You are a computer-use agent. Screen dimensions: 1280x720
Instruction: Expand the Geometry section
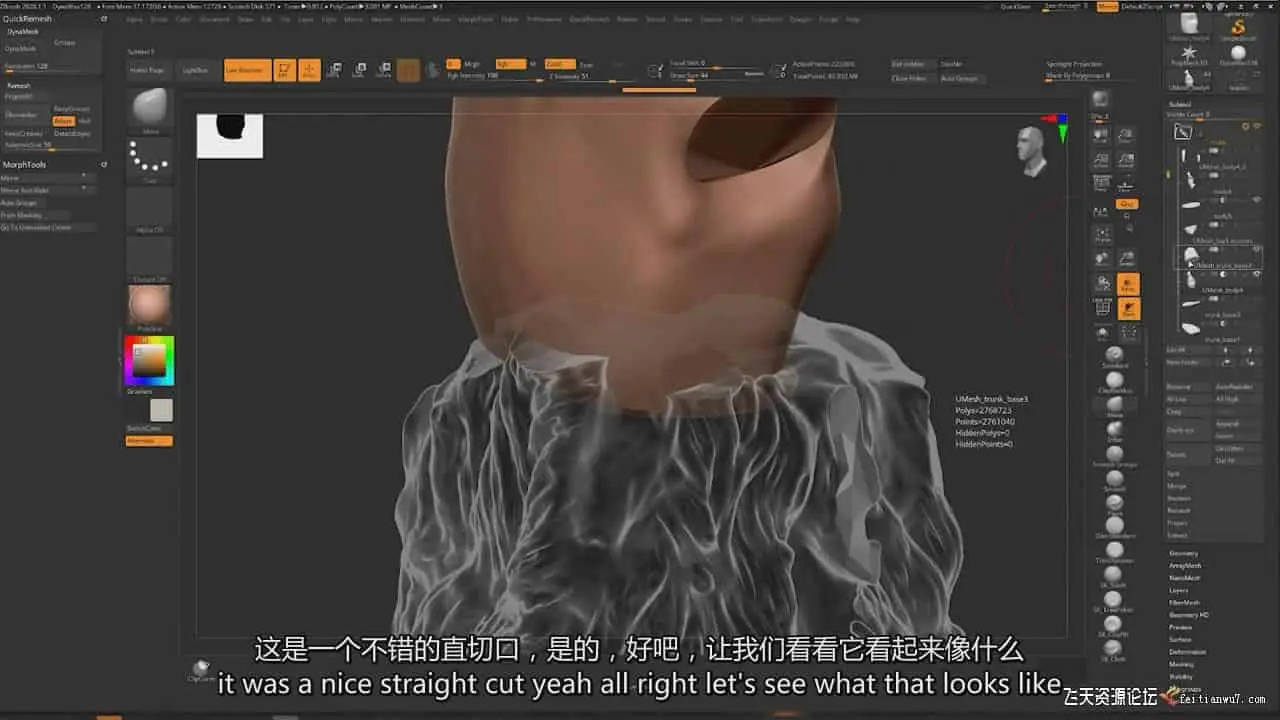point(1184,554)
